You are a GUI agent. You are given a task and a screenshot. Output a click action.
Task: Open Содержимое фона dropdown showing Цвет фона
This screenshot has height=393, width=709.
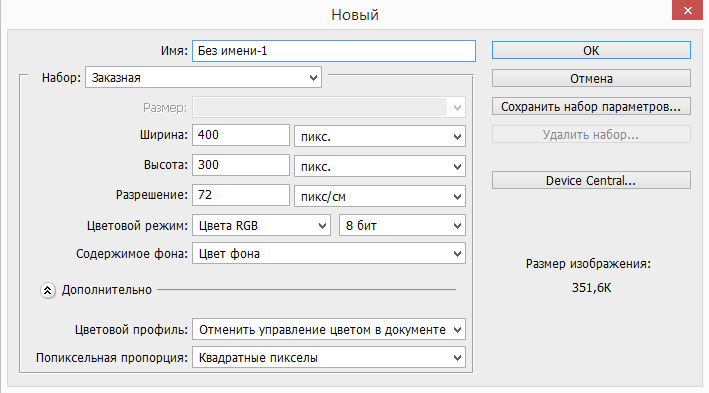(329, 253)
